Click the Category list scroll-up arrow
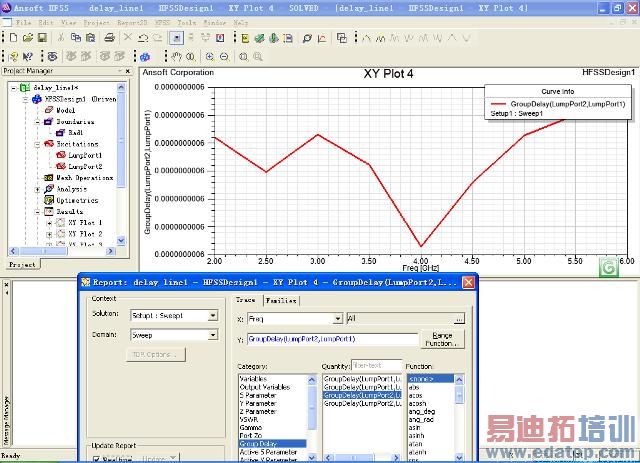 (x=312, y=380)
